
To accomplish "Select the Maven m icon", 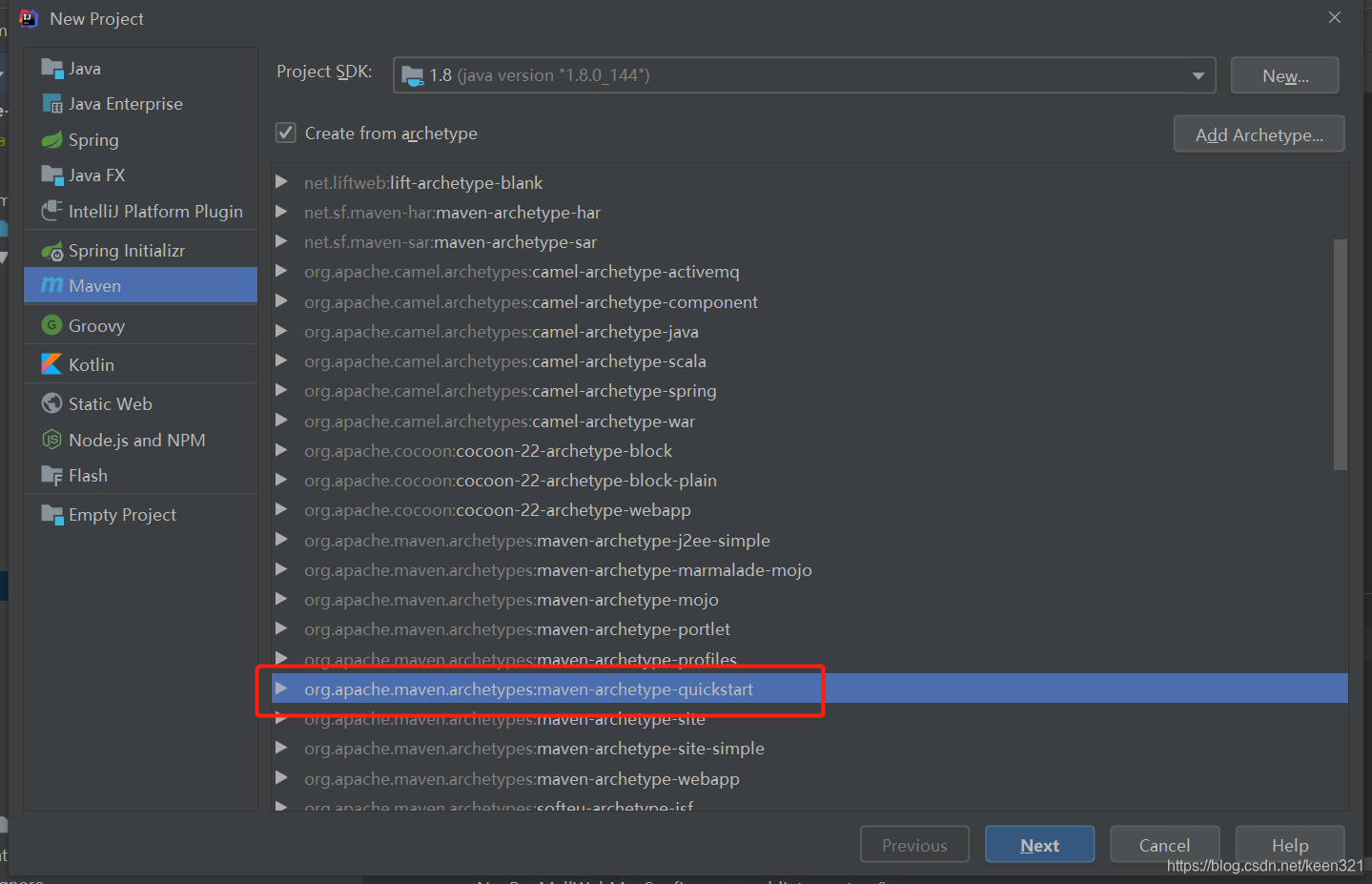I will [51, 285].
